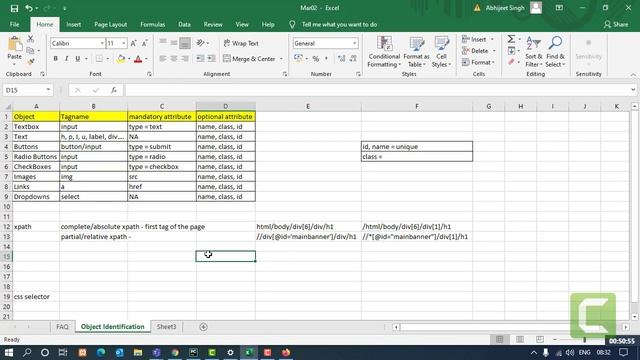Expand the formula bar
The height and width of the screenshot is (360, 640).
coord(633,90)
